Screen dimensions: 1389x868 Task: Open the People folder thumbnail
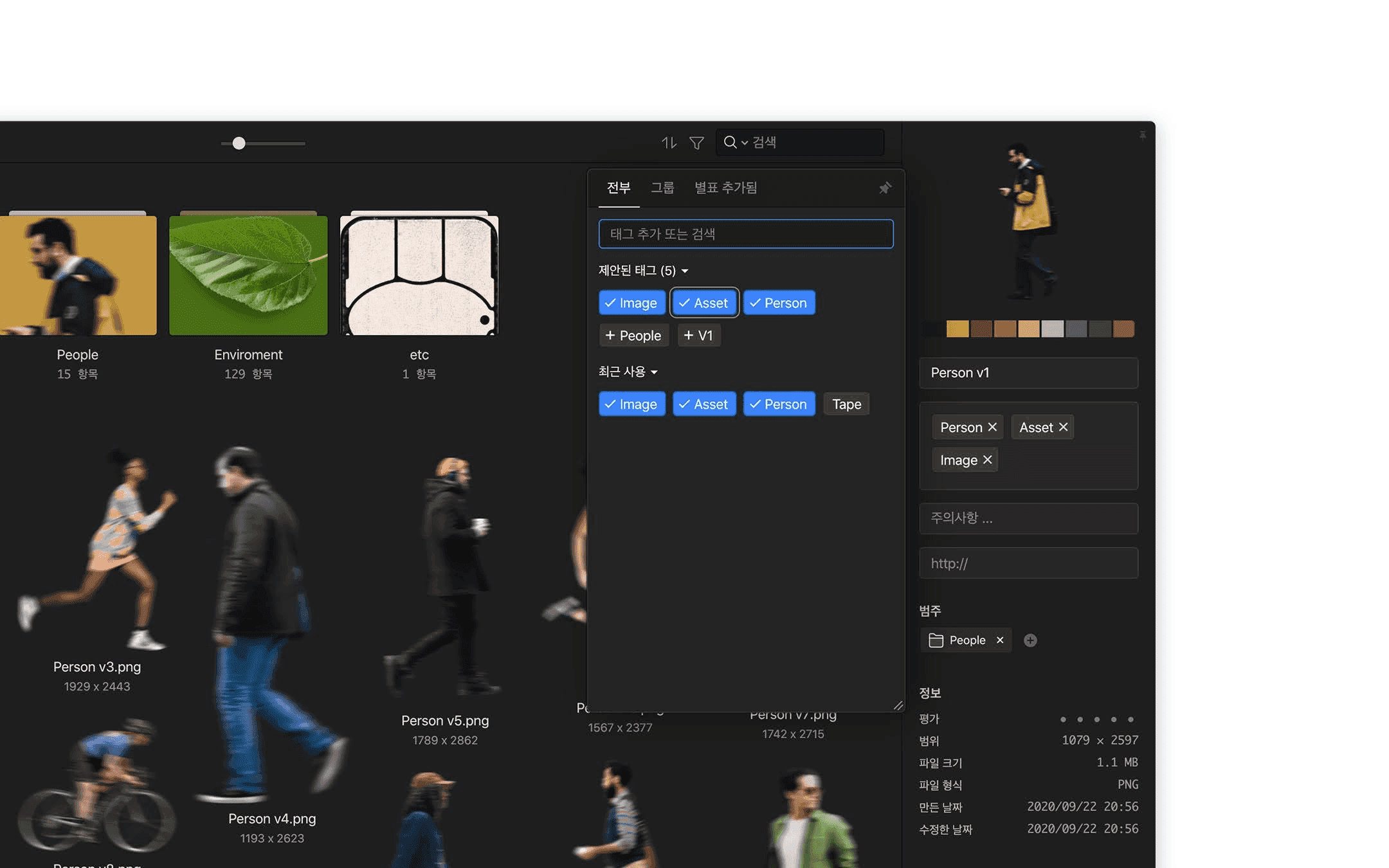pos(78,275)
